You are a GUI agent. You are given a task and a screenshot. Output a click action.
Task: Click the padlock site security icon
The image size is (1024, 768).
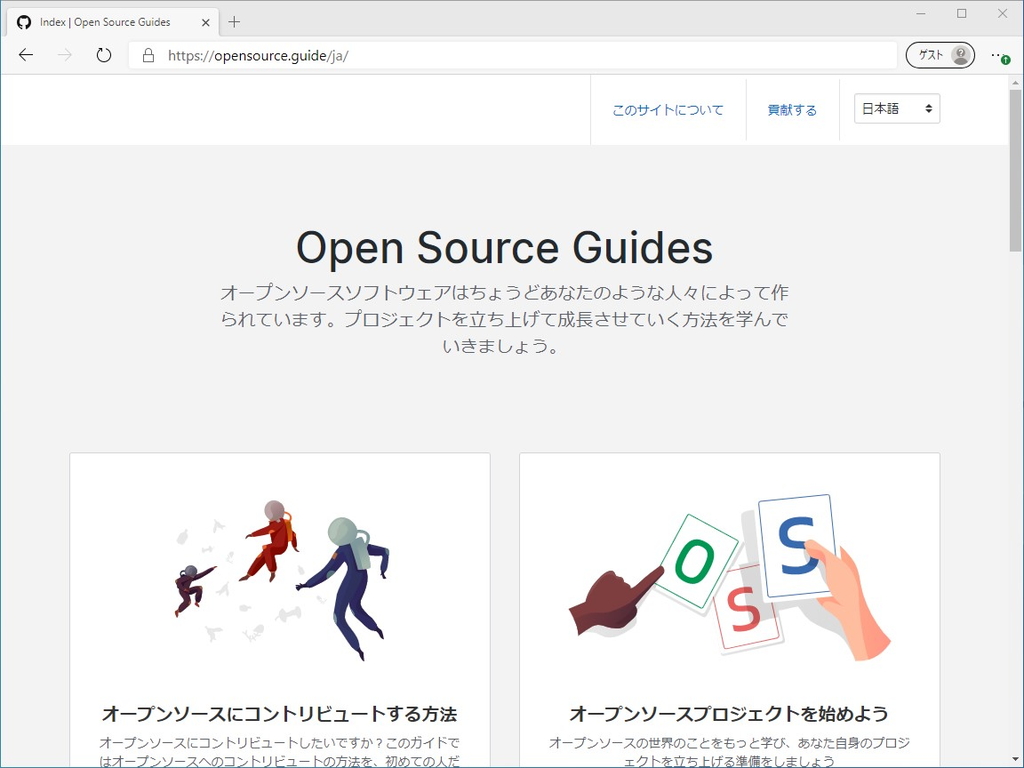pos(147,55)
